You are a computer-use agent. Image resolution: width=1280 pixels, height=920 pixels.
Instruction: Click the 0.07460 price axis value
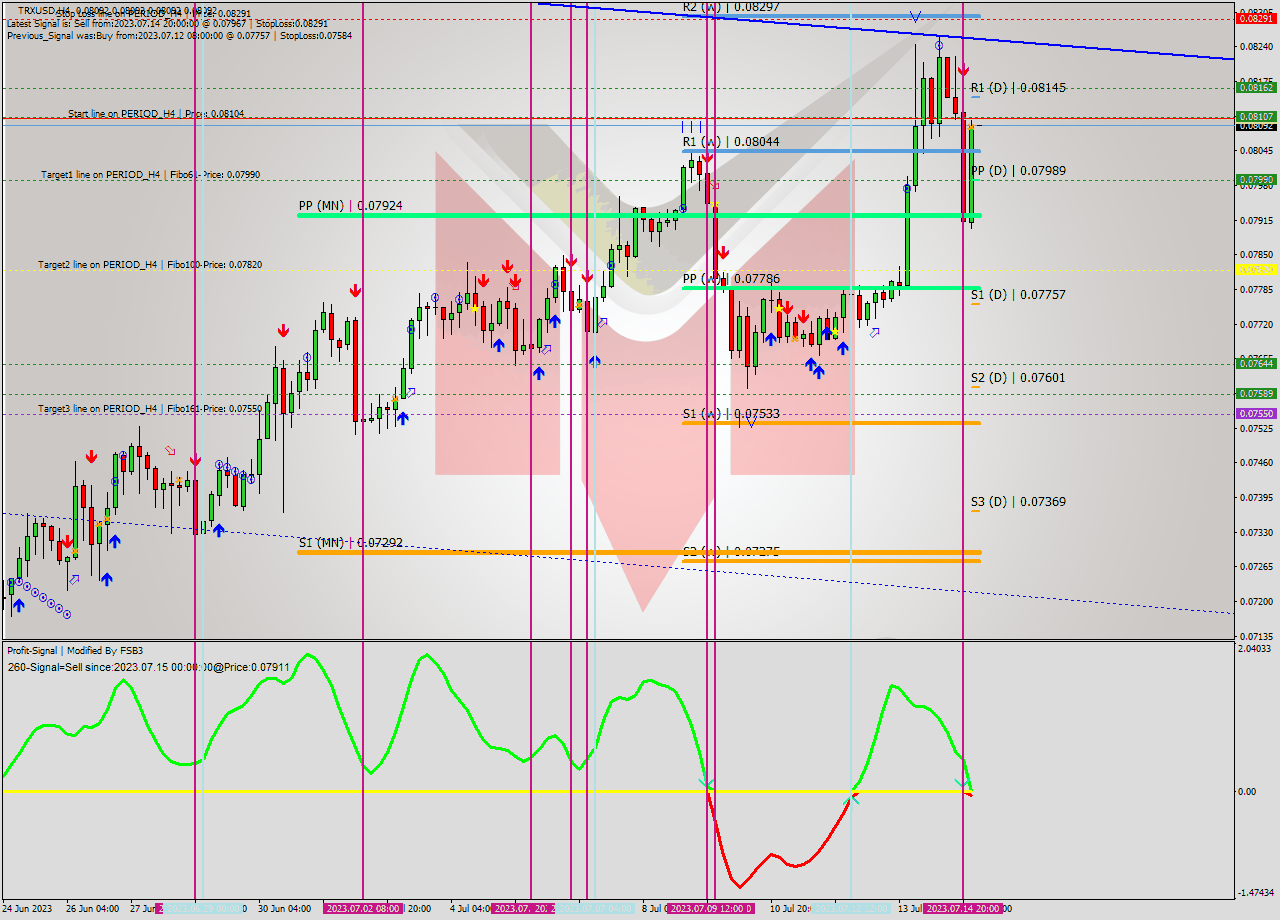tap(1255, 463)
